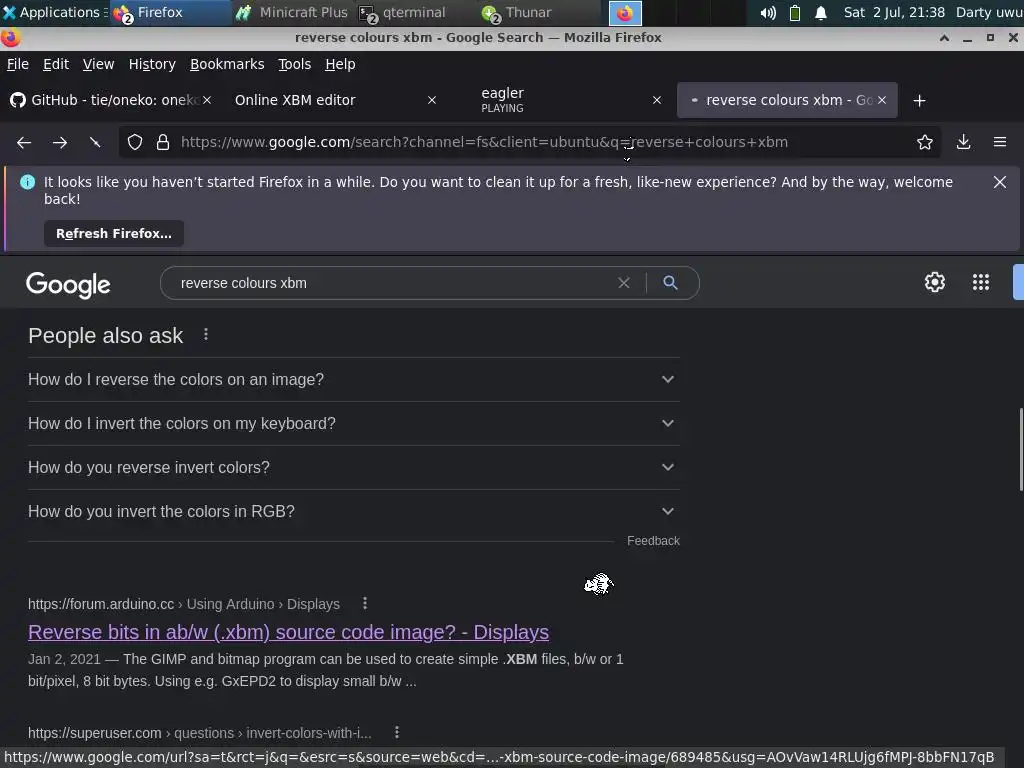Open the Firefox downloads panel

pos(963,142)
